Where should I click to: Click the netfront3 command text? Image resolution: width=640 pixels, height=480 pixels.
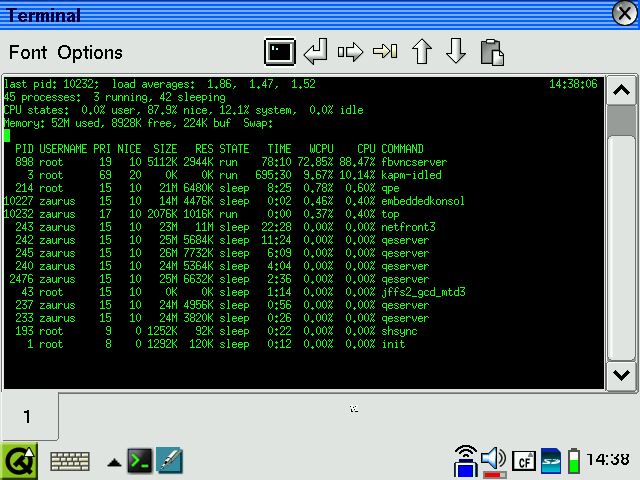pos(408,227)
